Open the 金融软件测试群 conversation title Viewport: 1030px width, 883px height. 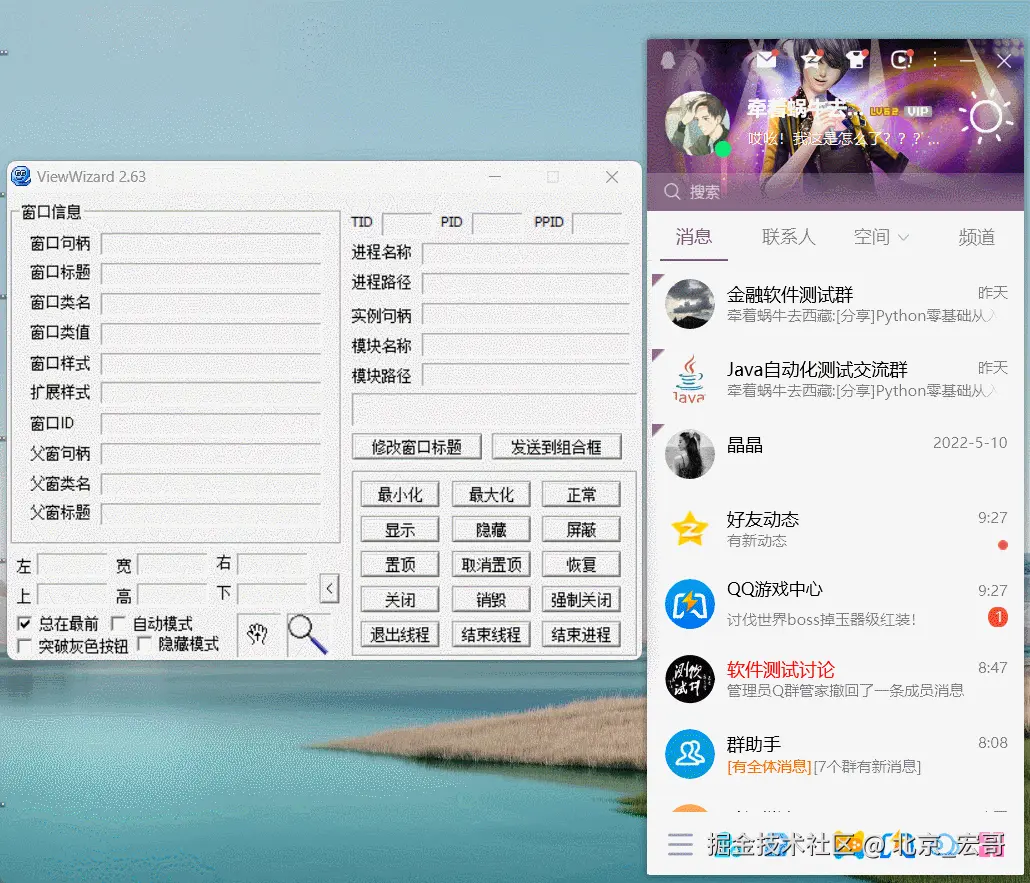790,294
